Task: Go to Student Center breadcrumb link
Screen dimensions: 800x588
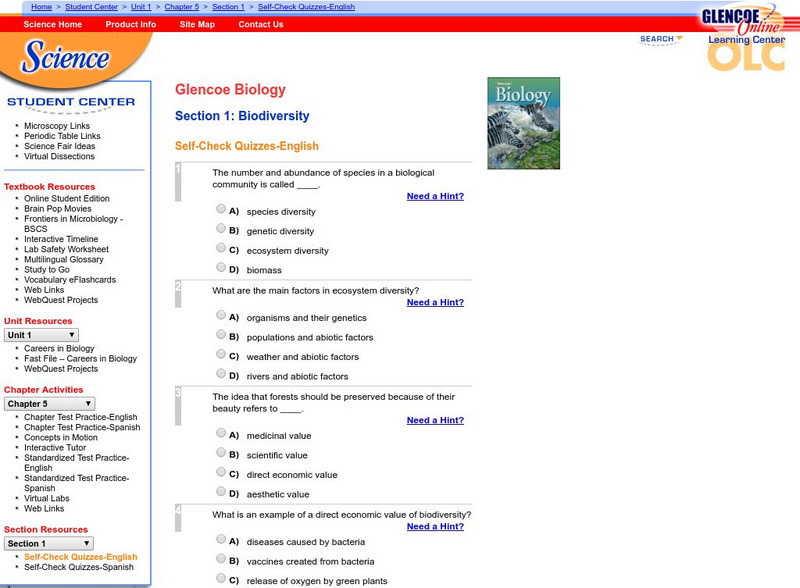Action: coord(91,7)
